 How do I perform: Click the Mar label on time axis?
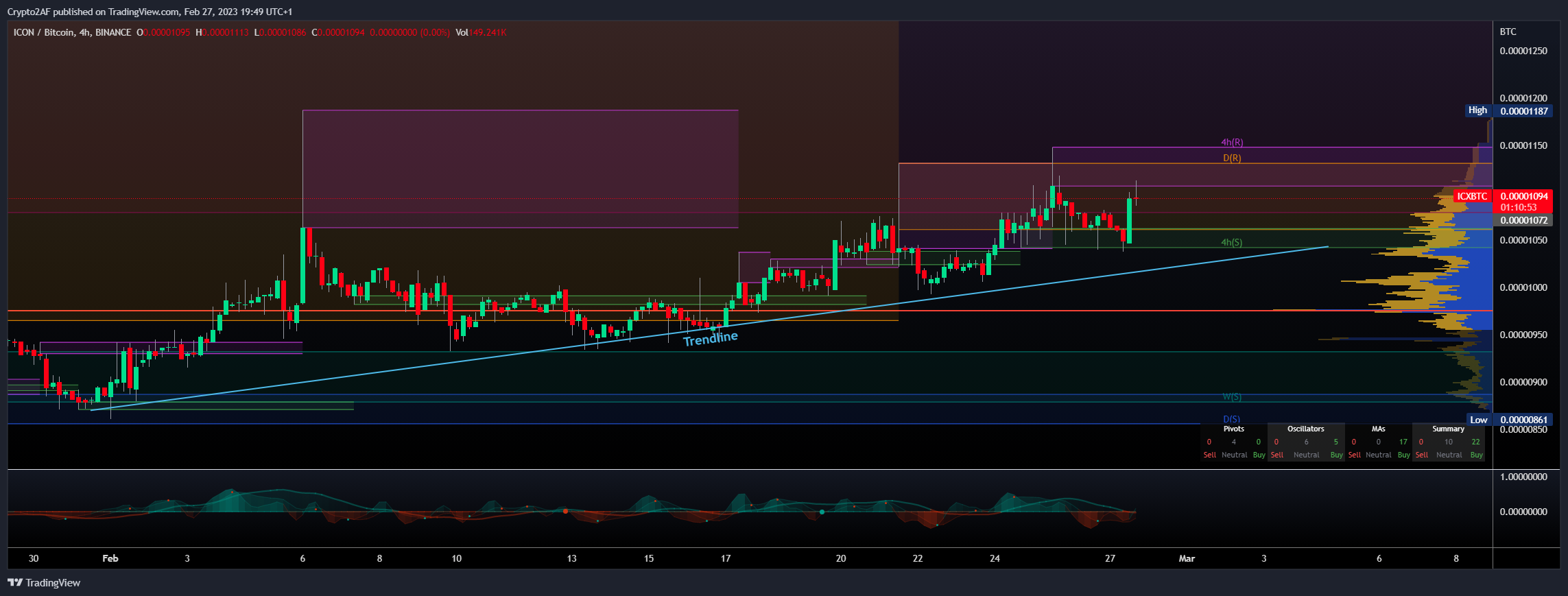coord(1187,558)
